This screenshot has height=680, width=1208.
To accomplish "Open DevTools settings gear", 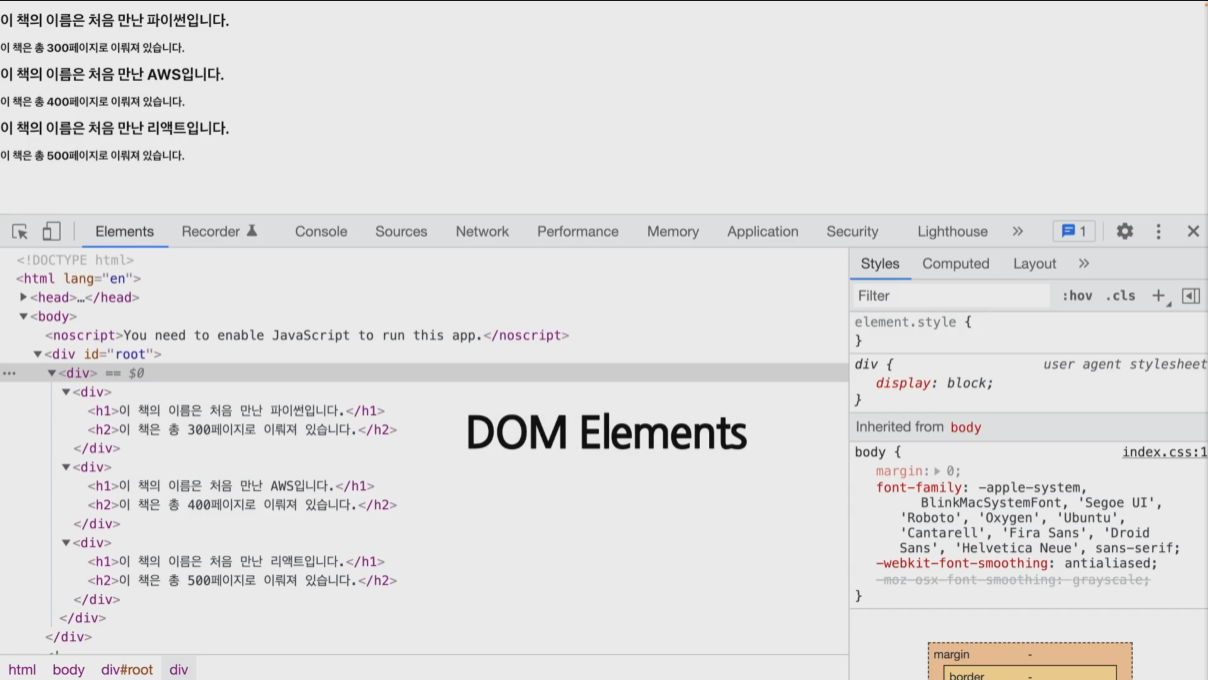I will tap(1125, 231).
